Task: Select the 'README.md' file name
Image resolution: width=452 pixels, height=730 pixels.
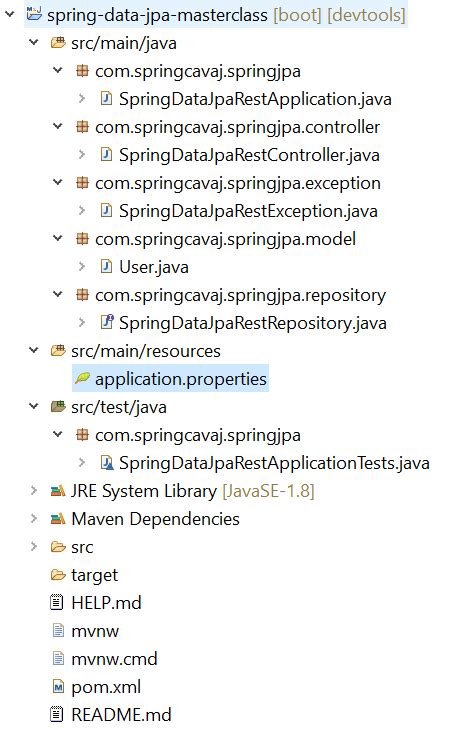Action: 121,715
